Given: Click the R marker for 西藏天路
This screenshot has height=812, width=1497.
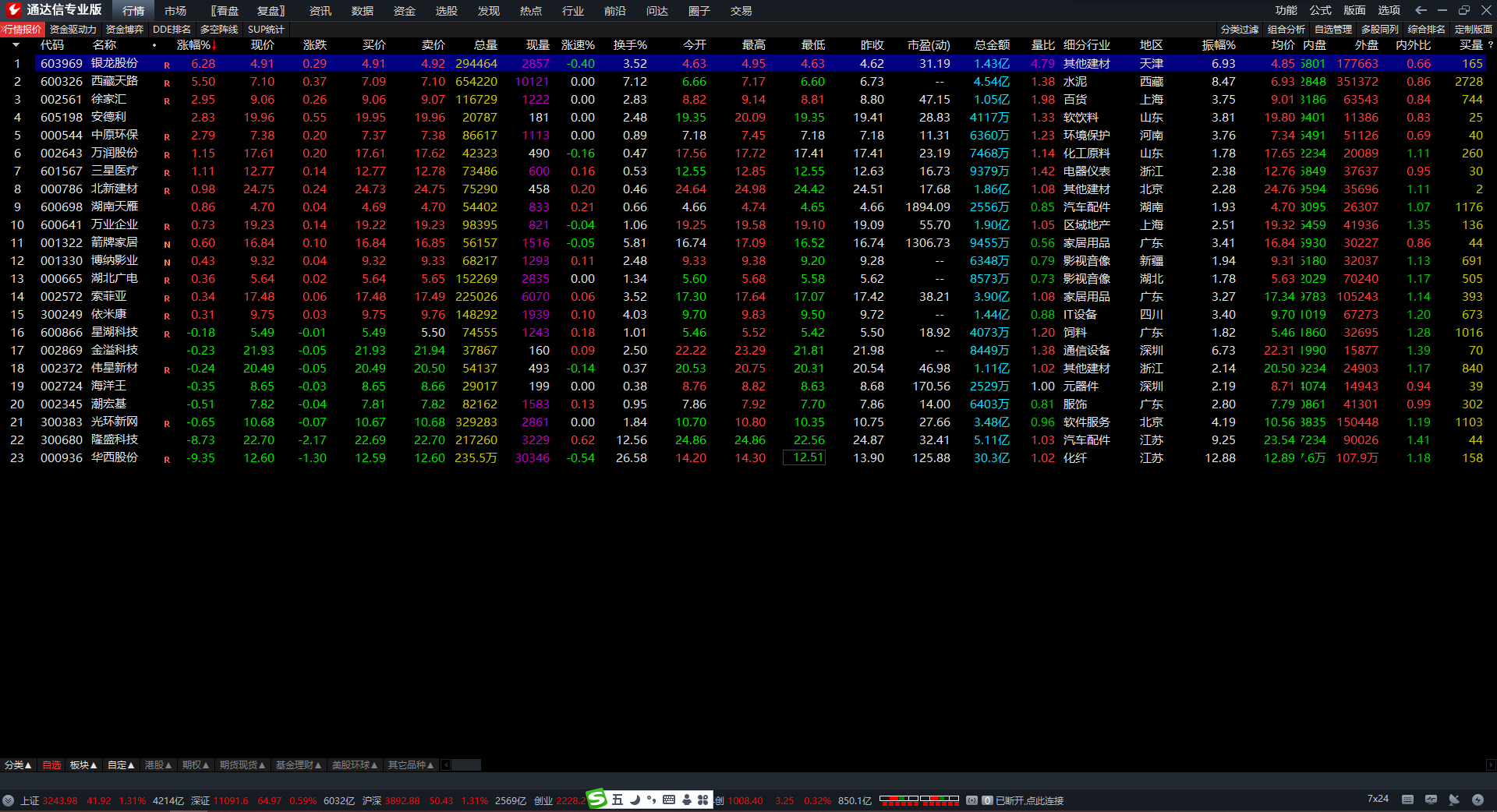Looking at the screenshot, I should pyautogui.click(x=167, y=83).
